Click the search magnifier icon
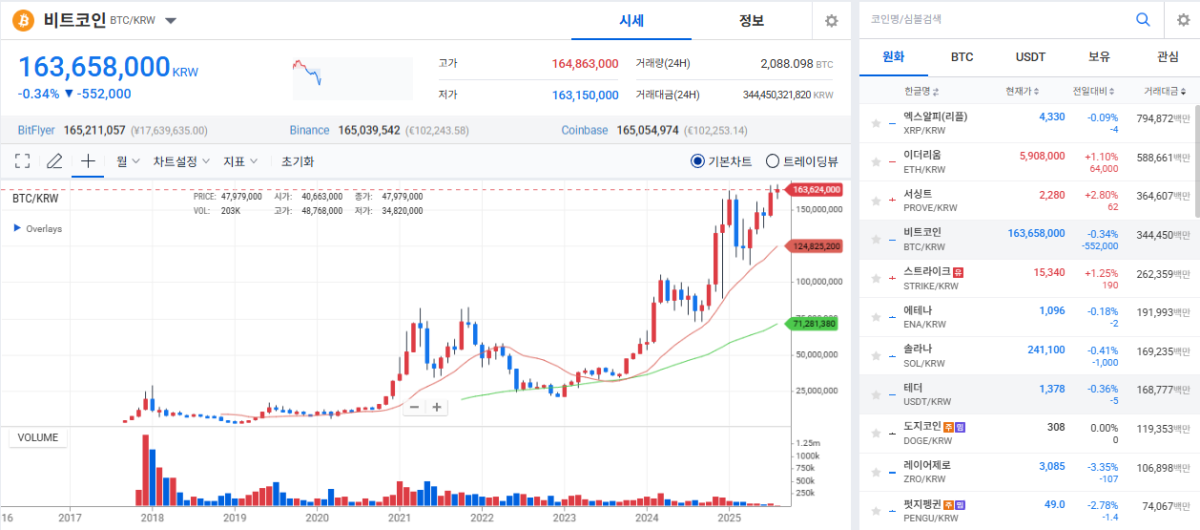1200x530 pixels. click(x=1143, y=19)
